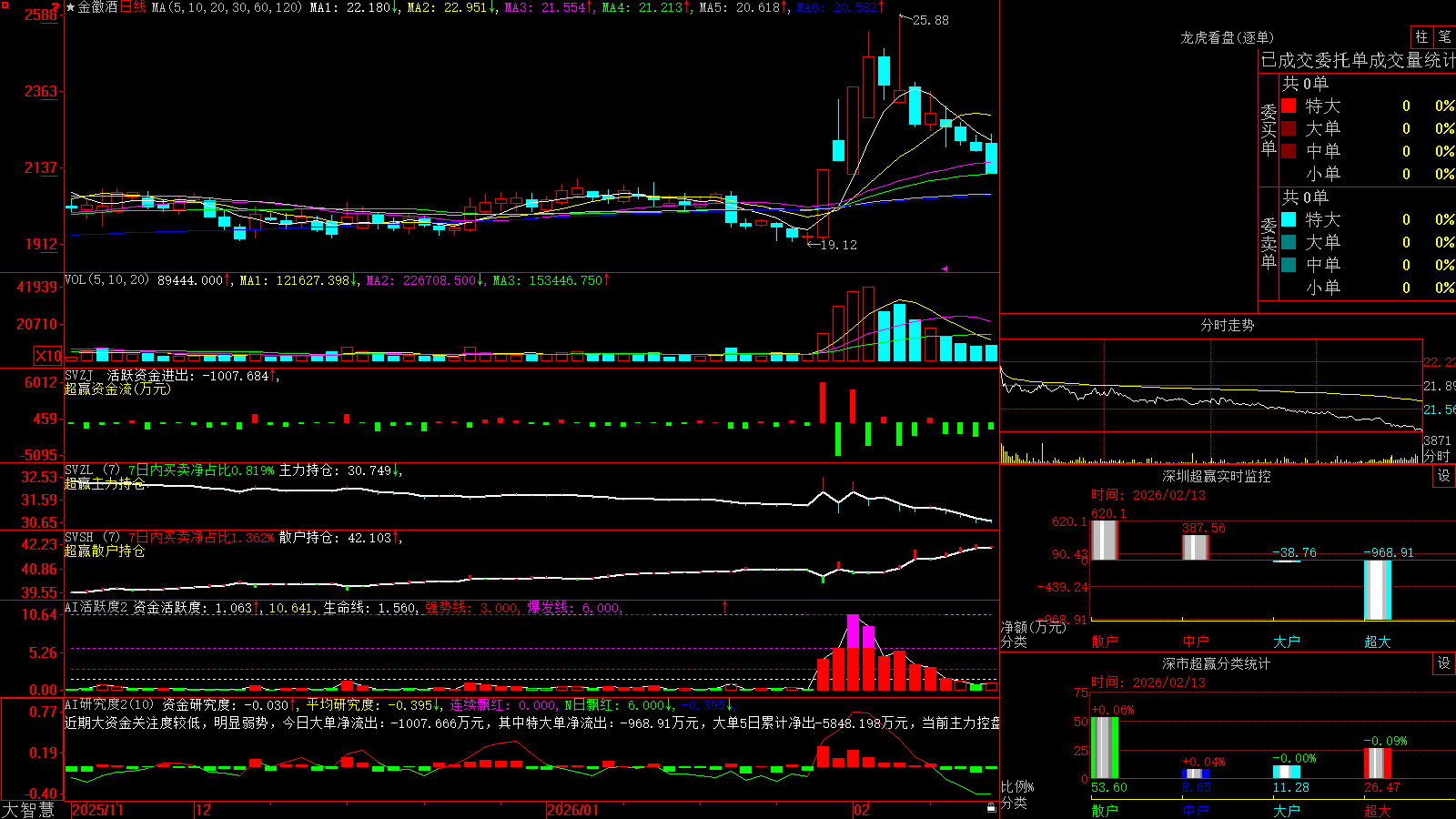This screenshot has height=819, width=1456.
Task: Click the 超赢资金流(万元) label
Action: tap(117, 389)
